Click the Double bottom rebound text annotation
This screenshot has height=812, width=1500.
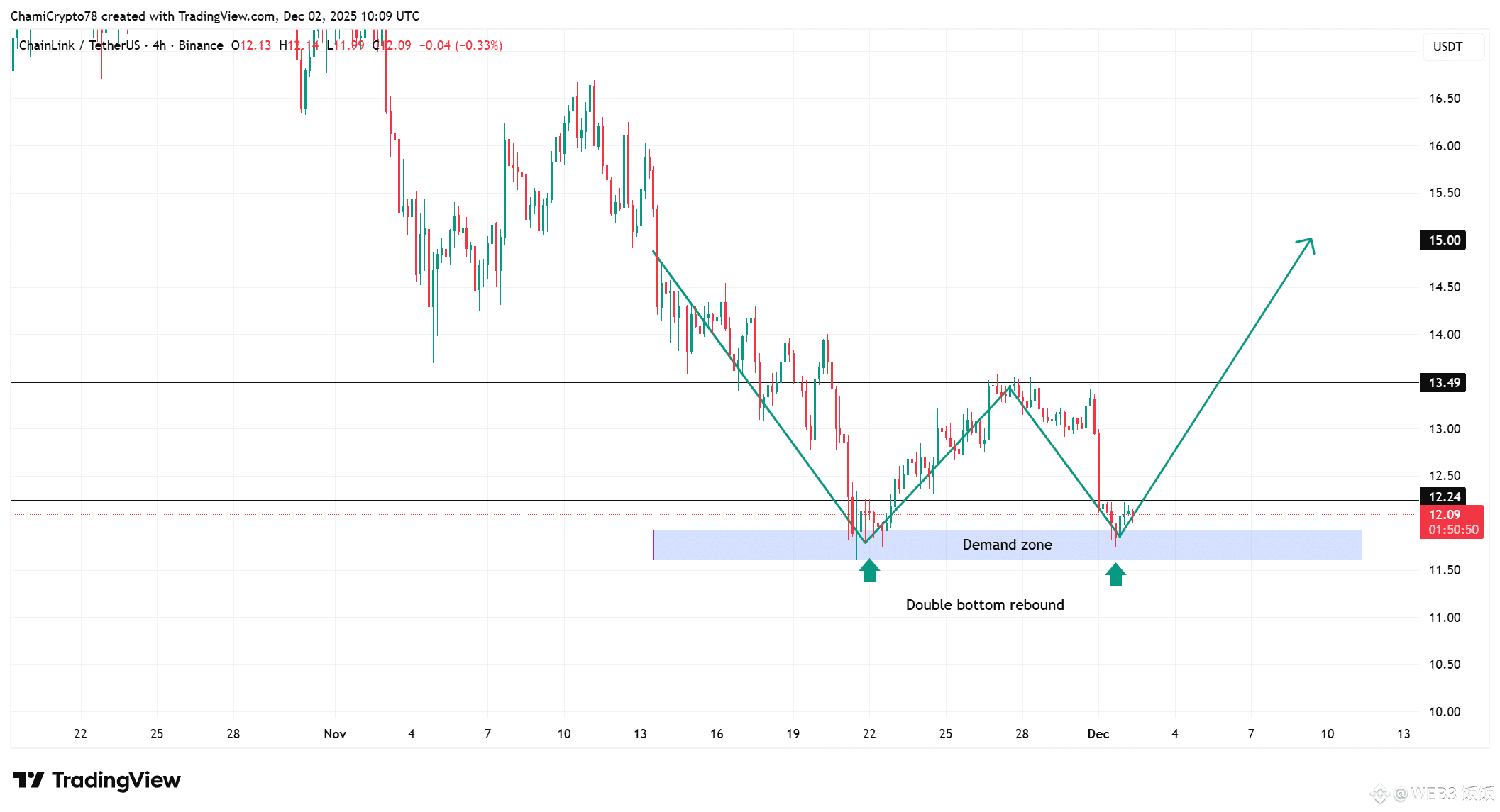[984, 605]
